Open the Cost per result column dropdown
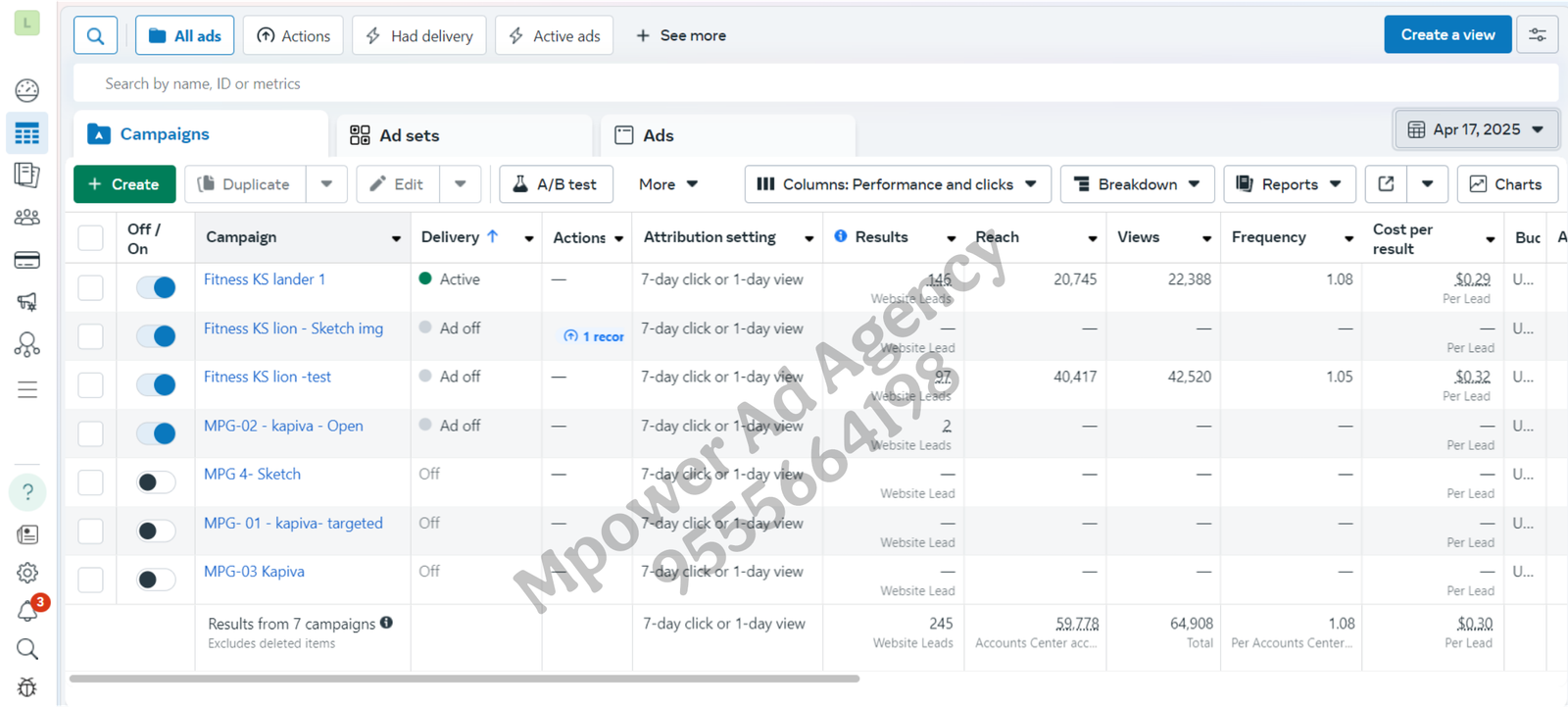 (1490, 239)
